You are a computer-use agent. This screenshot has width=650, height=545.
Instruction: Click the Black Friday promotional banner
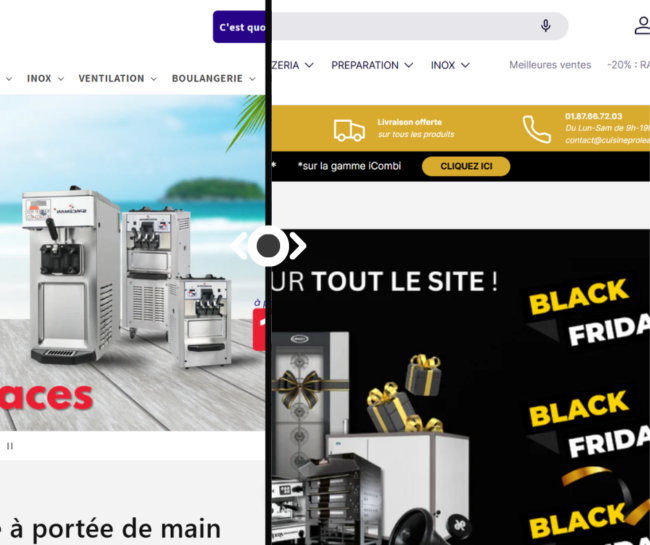[x=461, y=387]
